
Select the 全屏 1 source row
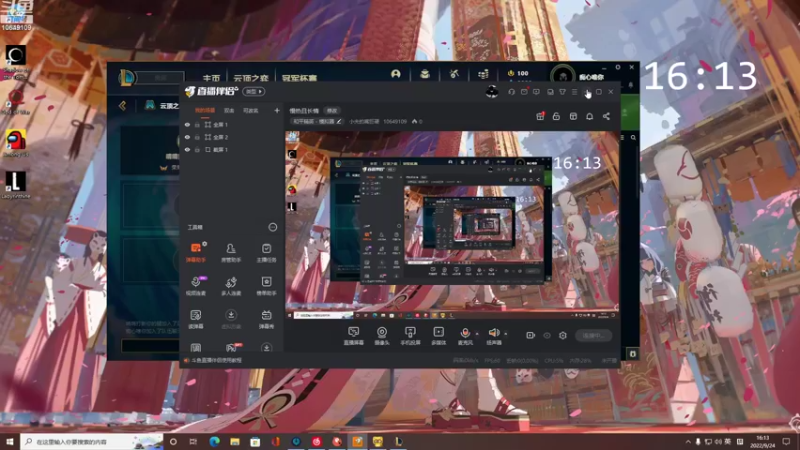231,124
